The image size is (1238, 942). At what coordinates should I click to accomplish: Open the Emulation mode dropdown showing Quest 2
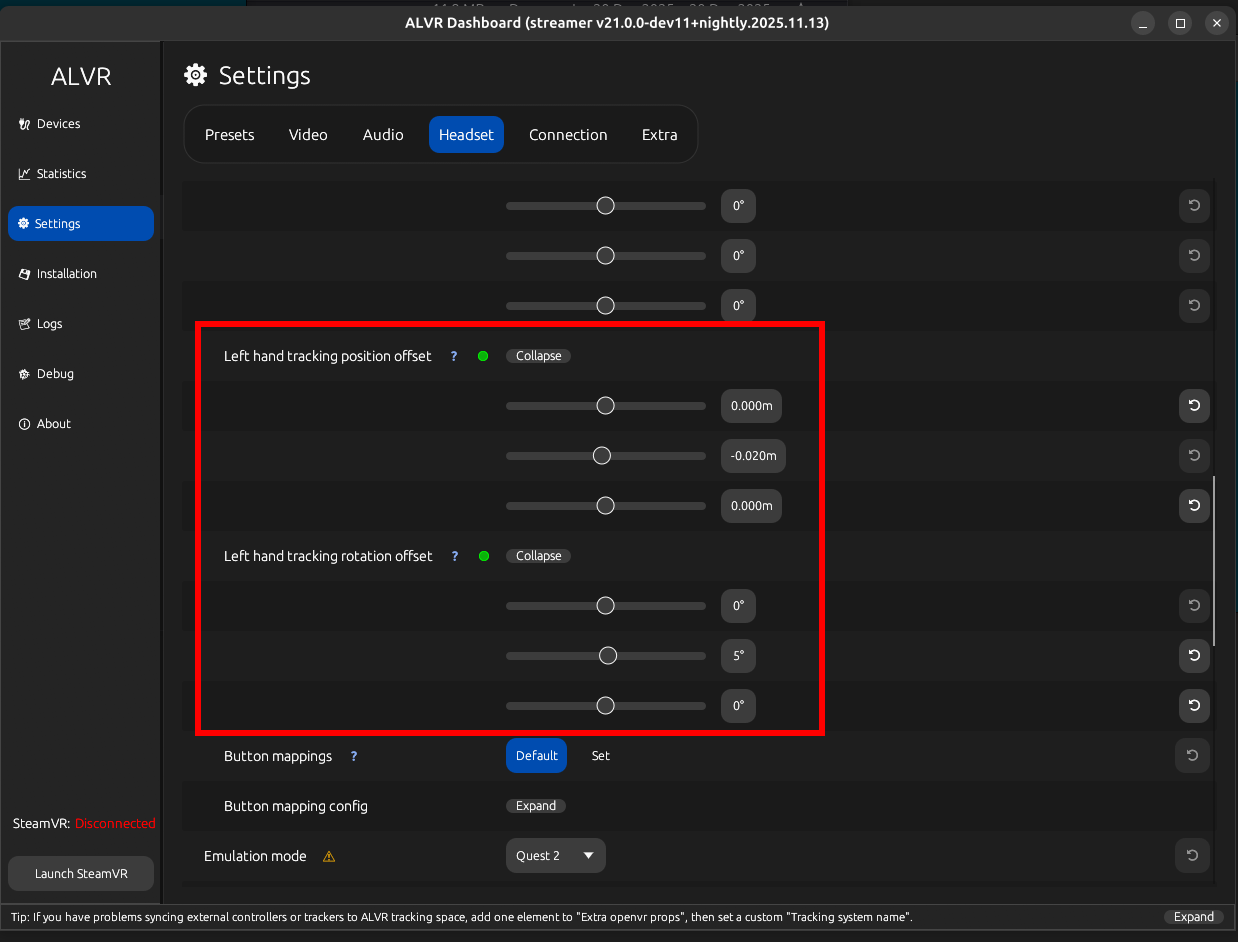point(555,855)
